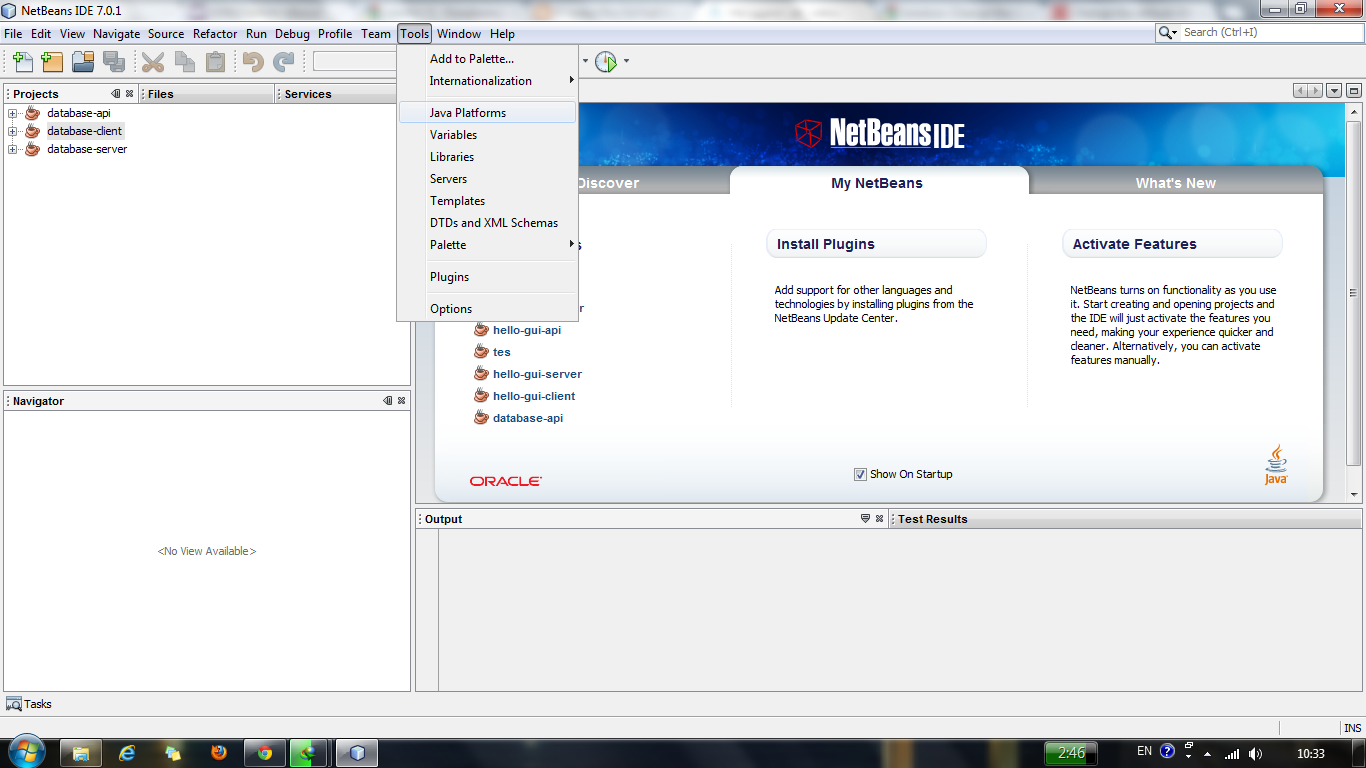Create a new project using toolbar icon
Viewport: 1366px width, 768px height.
click(52, 61)
